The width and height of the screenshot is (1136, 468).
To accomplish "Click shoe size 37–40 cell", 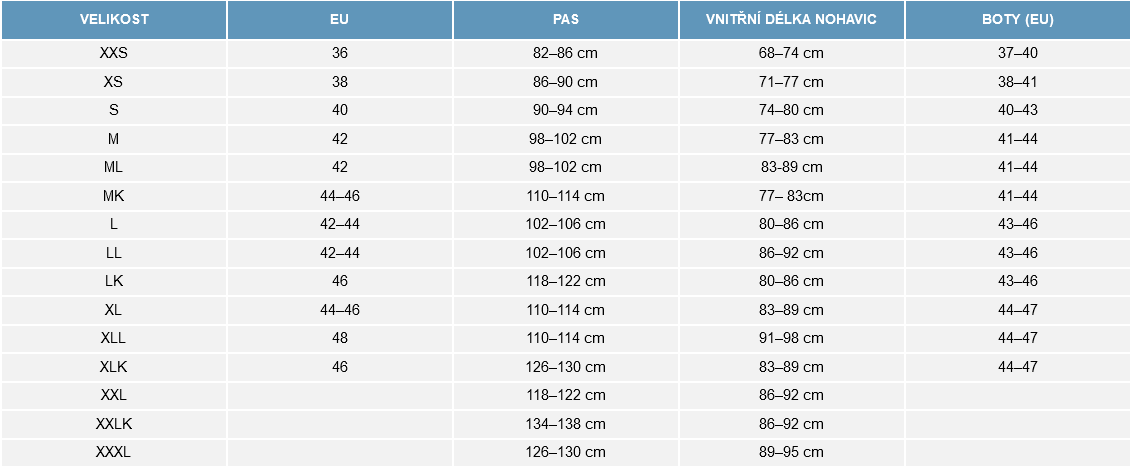I will point(1017,53).
